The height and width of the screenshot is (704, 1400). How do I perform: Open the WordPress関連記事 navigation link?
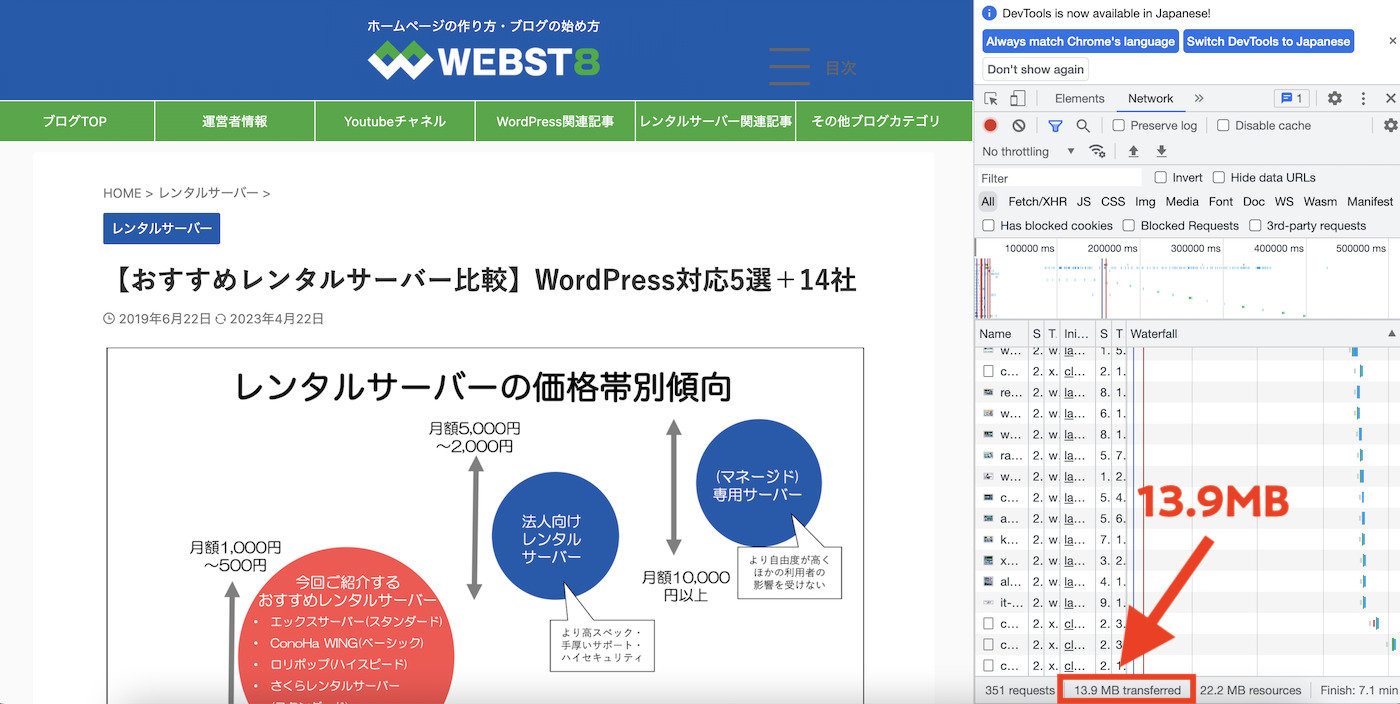[x=555, y=120]
